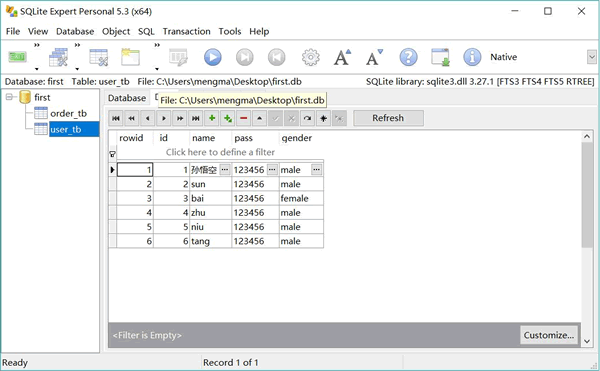Image resolution: width=600 pixels, height=371 pixels.
Task: Select the order_tb table in the tree
Action: (x=68, y=113)
